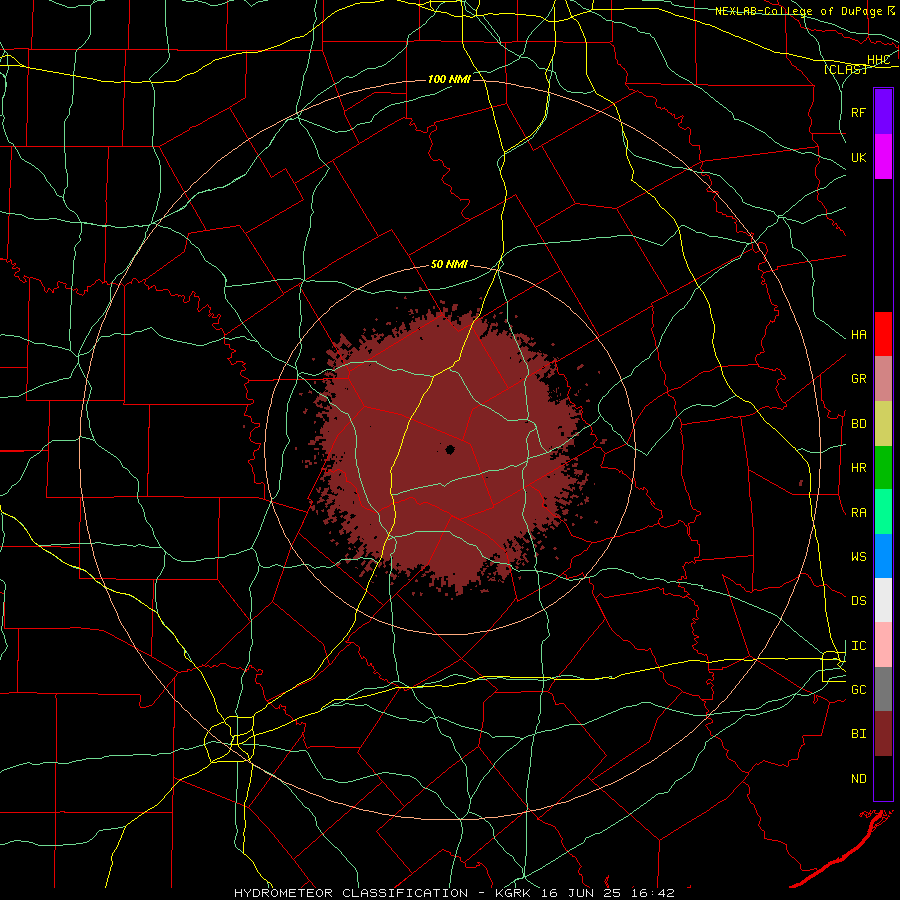This screenshot has height=900, width=900.
Task: Click the BI brown legend swatch
Action: (x=883, y=734)
